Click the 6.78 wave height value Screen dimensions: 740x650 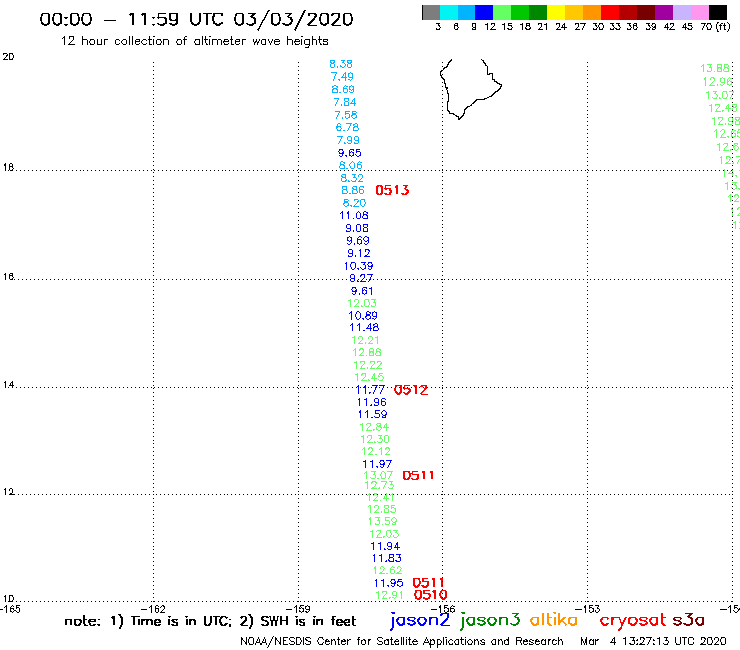[347, 127]
